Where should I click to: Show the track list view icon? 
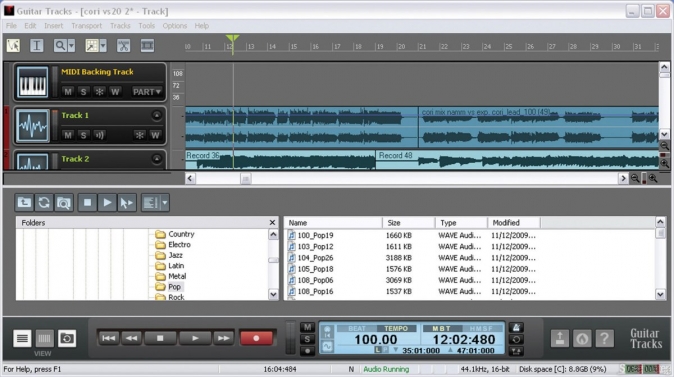tap(22, 339)
